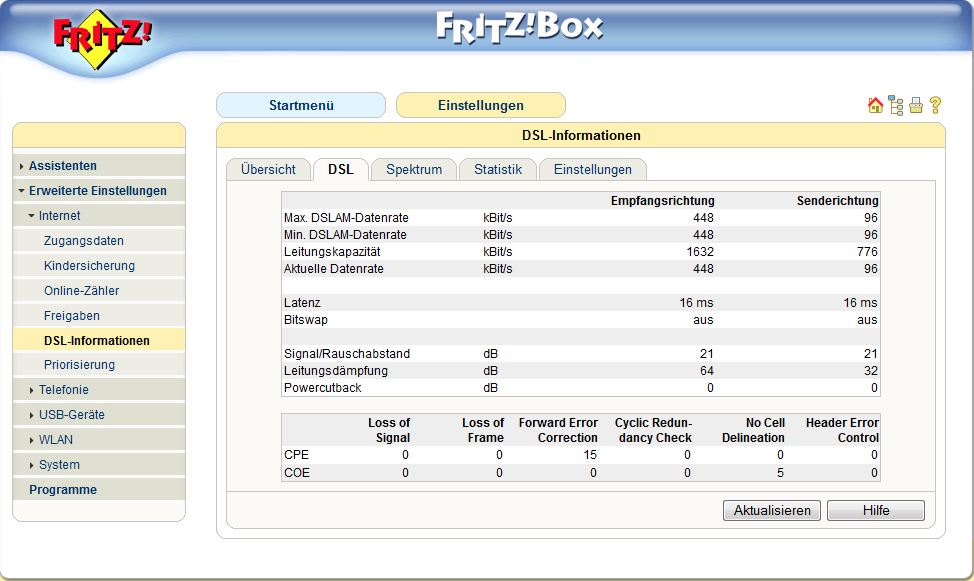Click the Leitungsdämpfung row label
Image resolution: width=974 pixels, height=581 pixels.
point(336,371)
